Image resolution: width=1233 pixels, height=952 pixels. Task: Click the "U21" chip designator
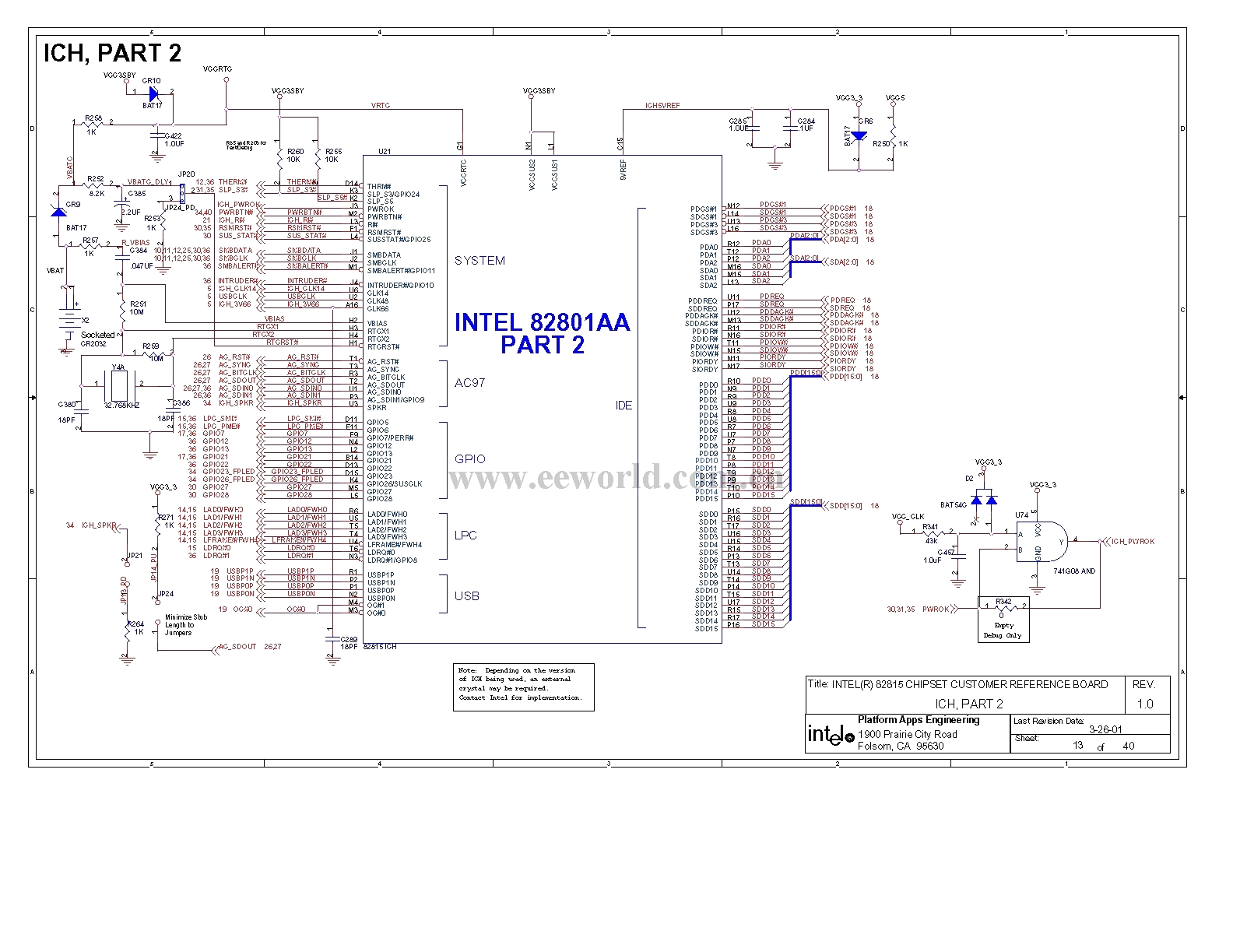click(384, 152)
